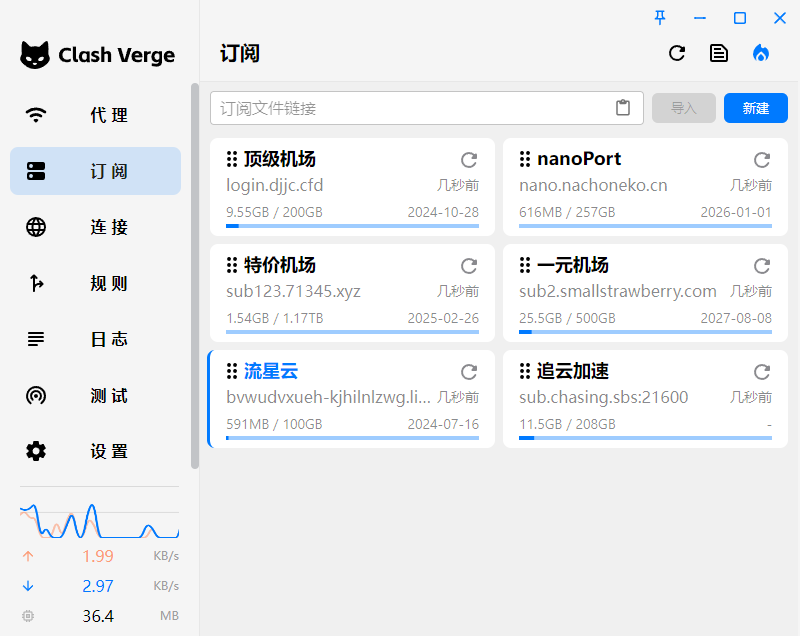Click the 2.97 download speed value
This screenshot has width=800, height=636.
pos(98,586)
